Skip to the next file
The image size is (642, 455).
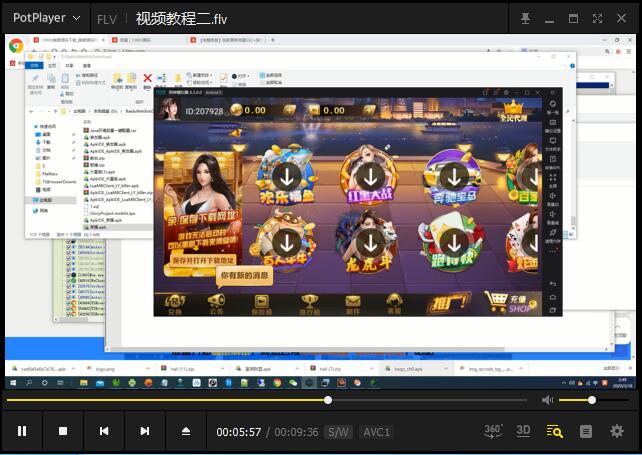(x=145, y=431)
